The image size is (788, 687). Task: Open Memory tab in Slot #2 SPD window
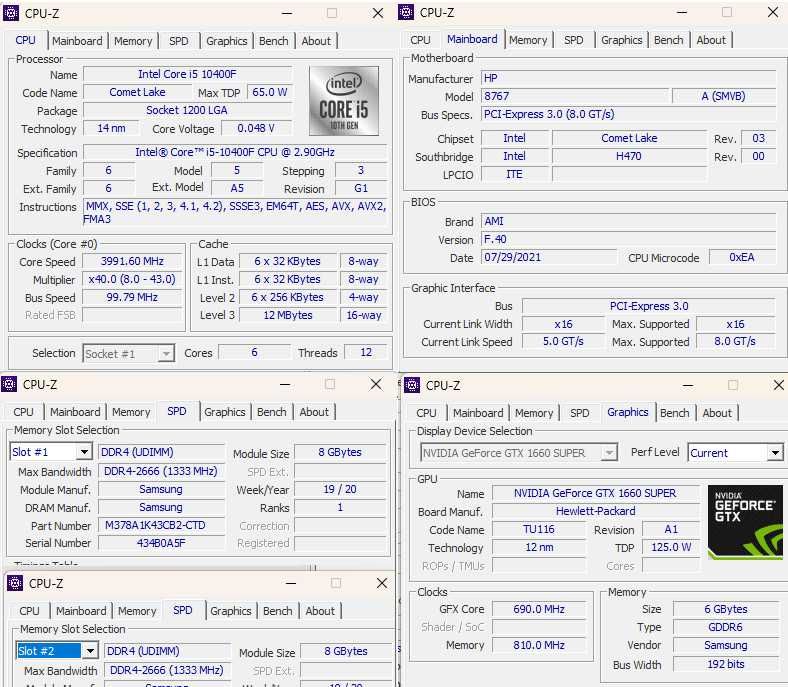coord(137,611)
